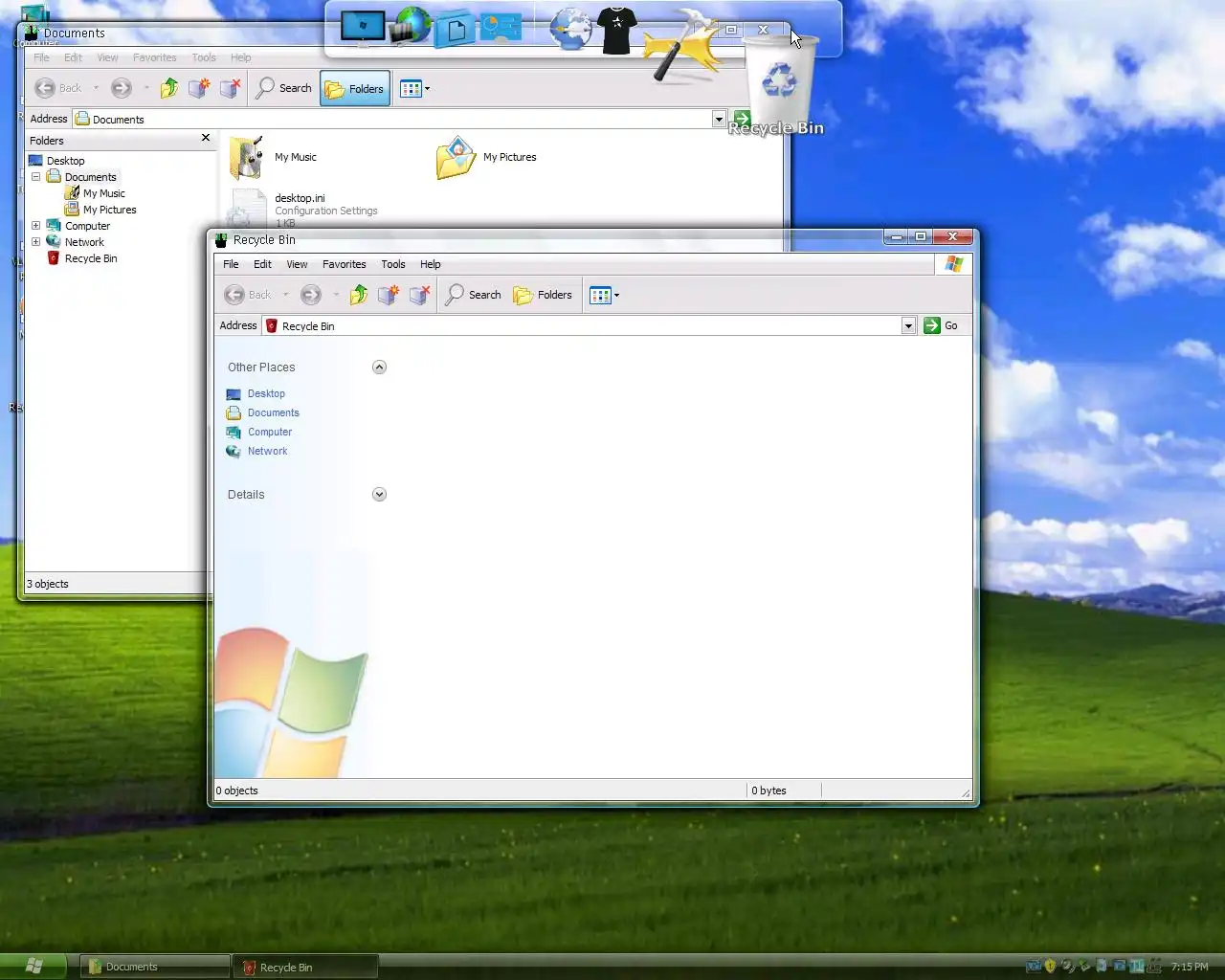
Task: Toggle Folders button in Documents window
Action: click(354, 88)
